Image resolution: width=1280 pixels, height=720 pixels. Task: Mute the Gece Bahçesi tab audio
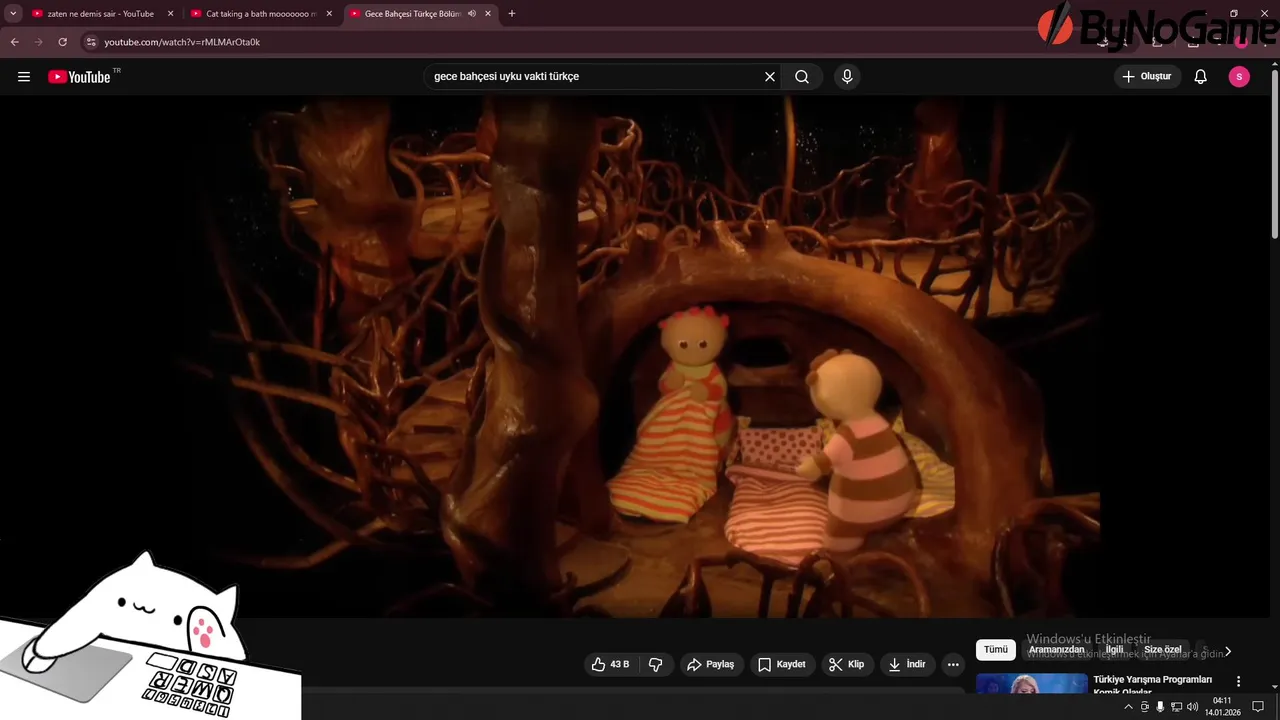pyautogui.click(x=471, y=14)
